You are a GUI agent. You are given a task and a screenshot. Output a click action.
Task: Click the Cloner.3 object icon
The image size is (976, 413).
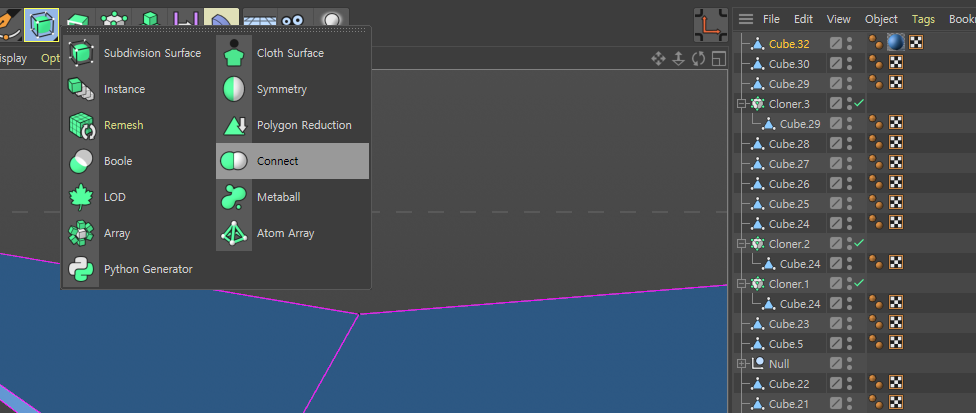(758, 103)
